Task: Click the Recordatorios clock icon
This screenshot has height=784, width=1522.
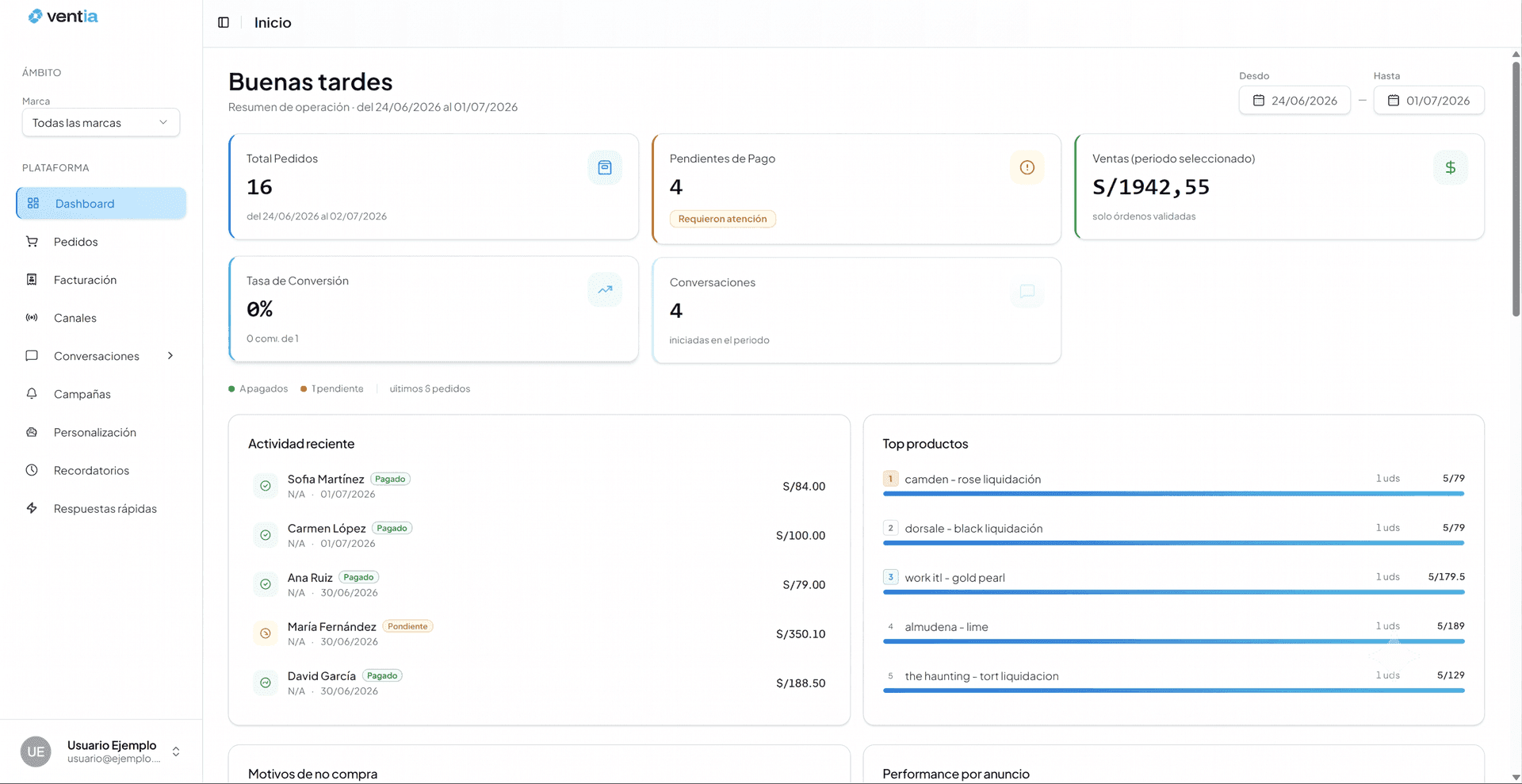Action: click(x=32, y=470)
